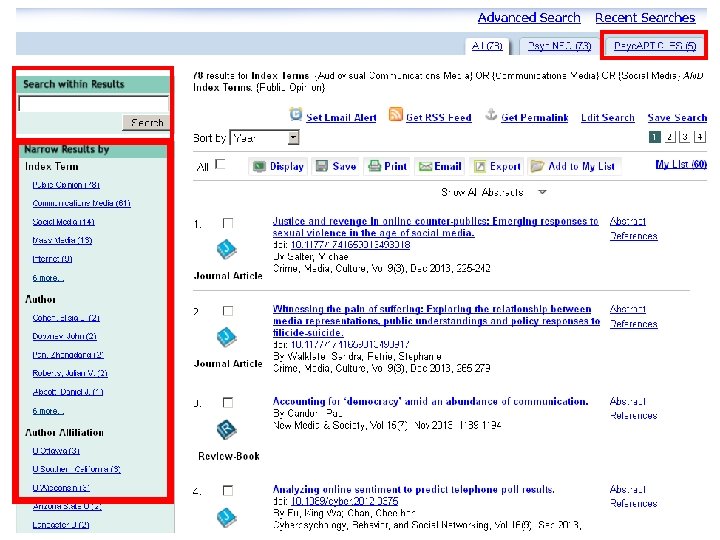Expand Show All Abstracts arrow

542,192
